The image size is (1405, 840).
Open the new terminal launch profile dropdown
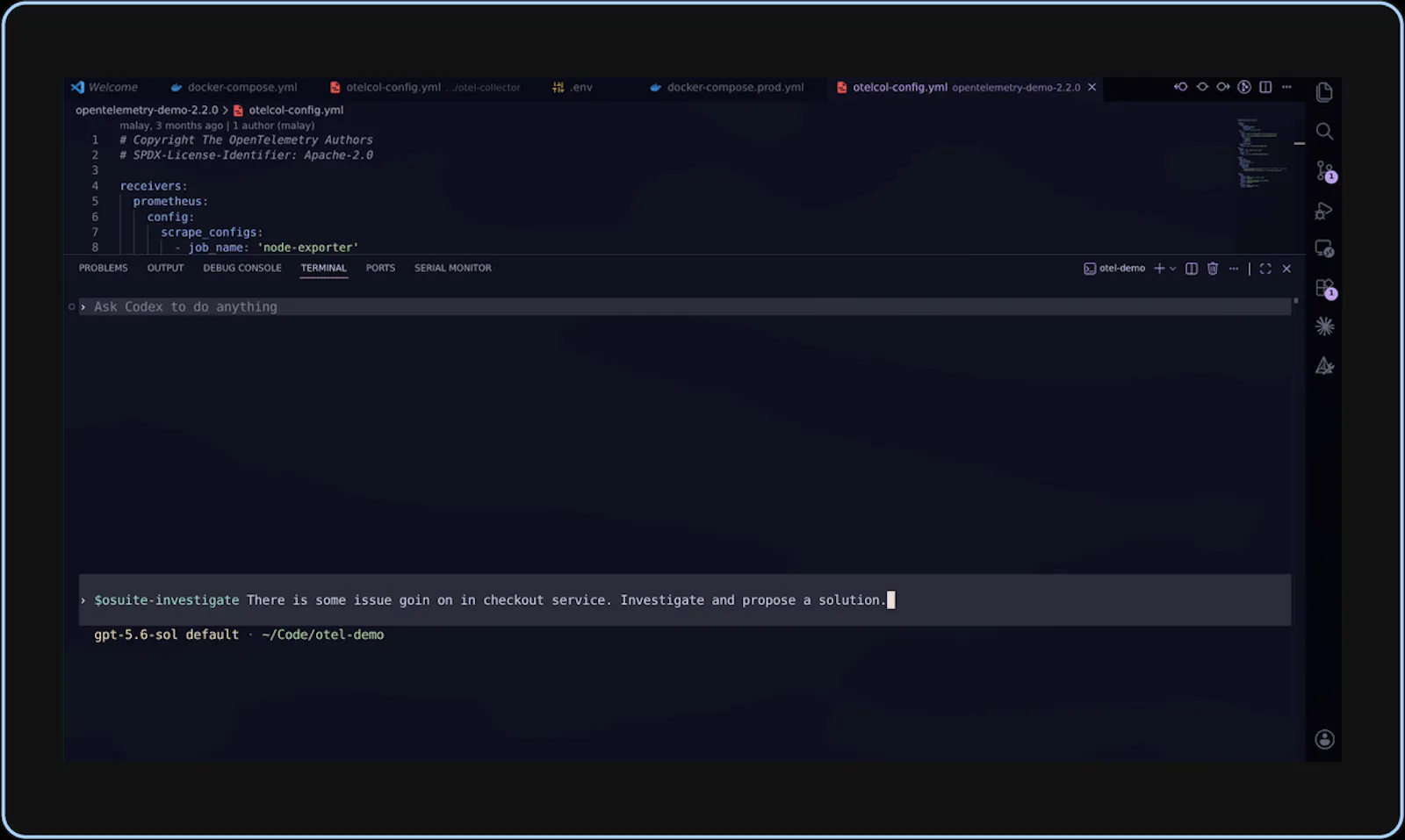pyautogui.click(x=1172, y=269)
